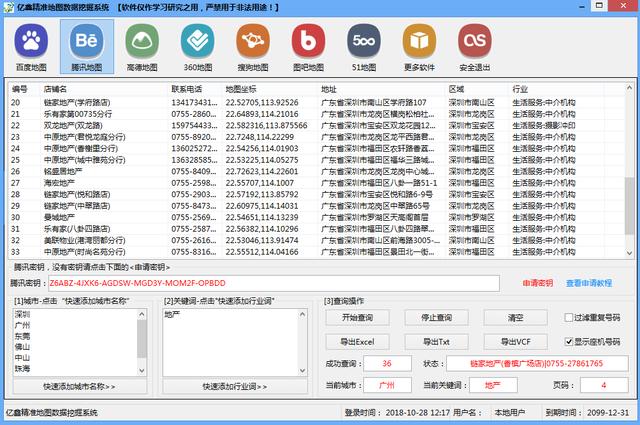Image resolution: width=640 pixels, height=425 pixels.
Task: Uncheck the 显示座机号码 checkbox
Action: 568,341
